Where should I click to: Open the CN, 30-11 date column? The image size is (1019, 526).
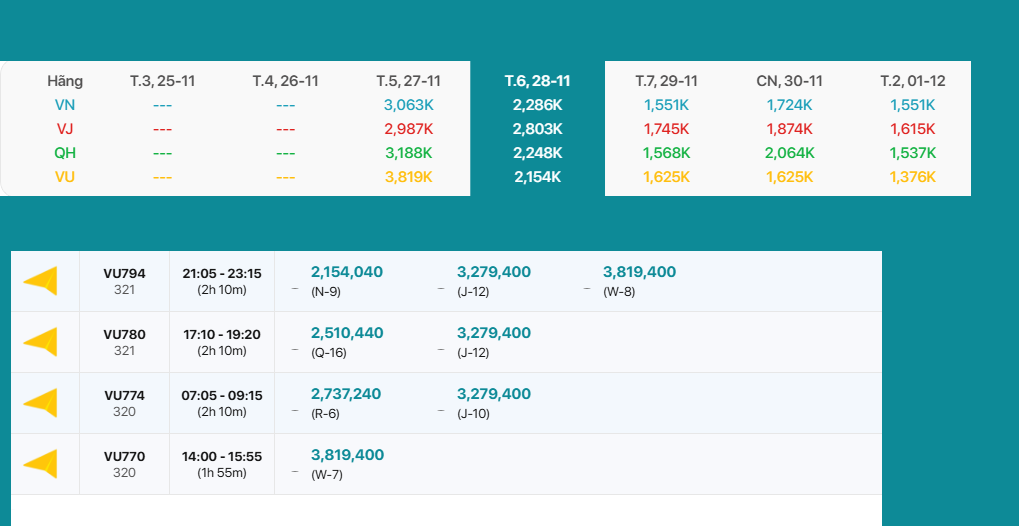789,81
